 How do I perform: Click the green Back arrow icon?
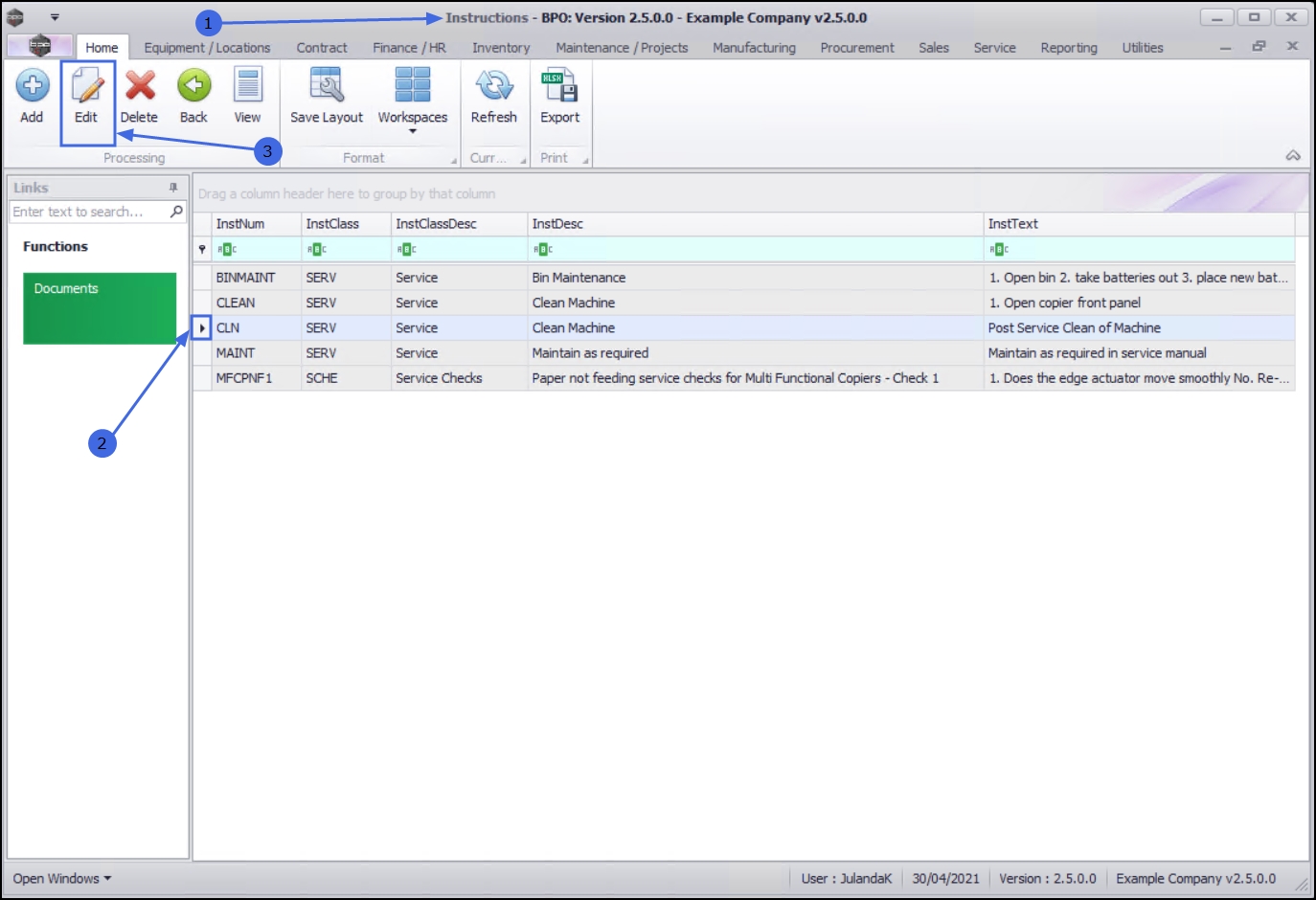193,85
